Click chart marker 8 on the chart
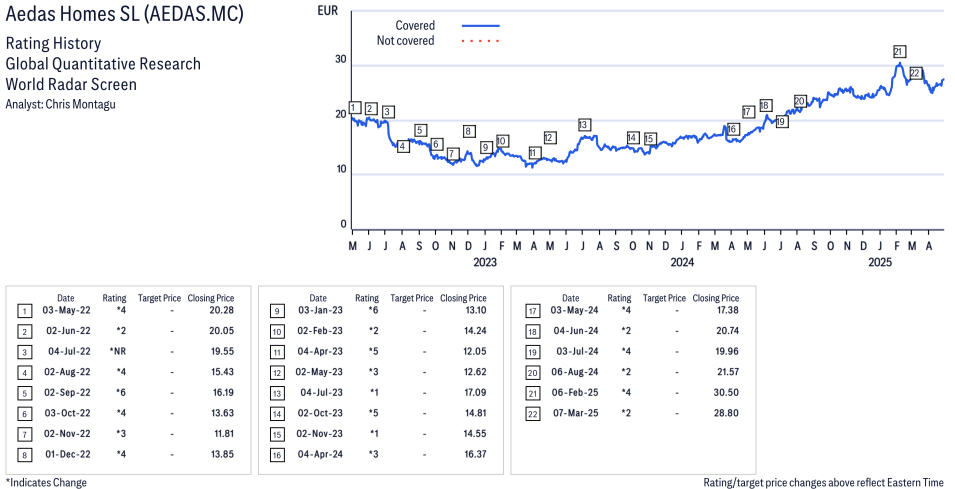 [468, 132]
